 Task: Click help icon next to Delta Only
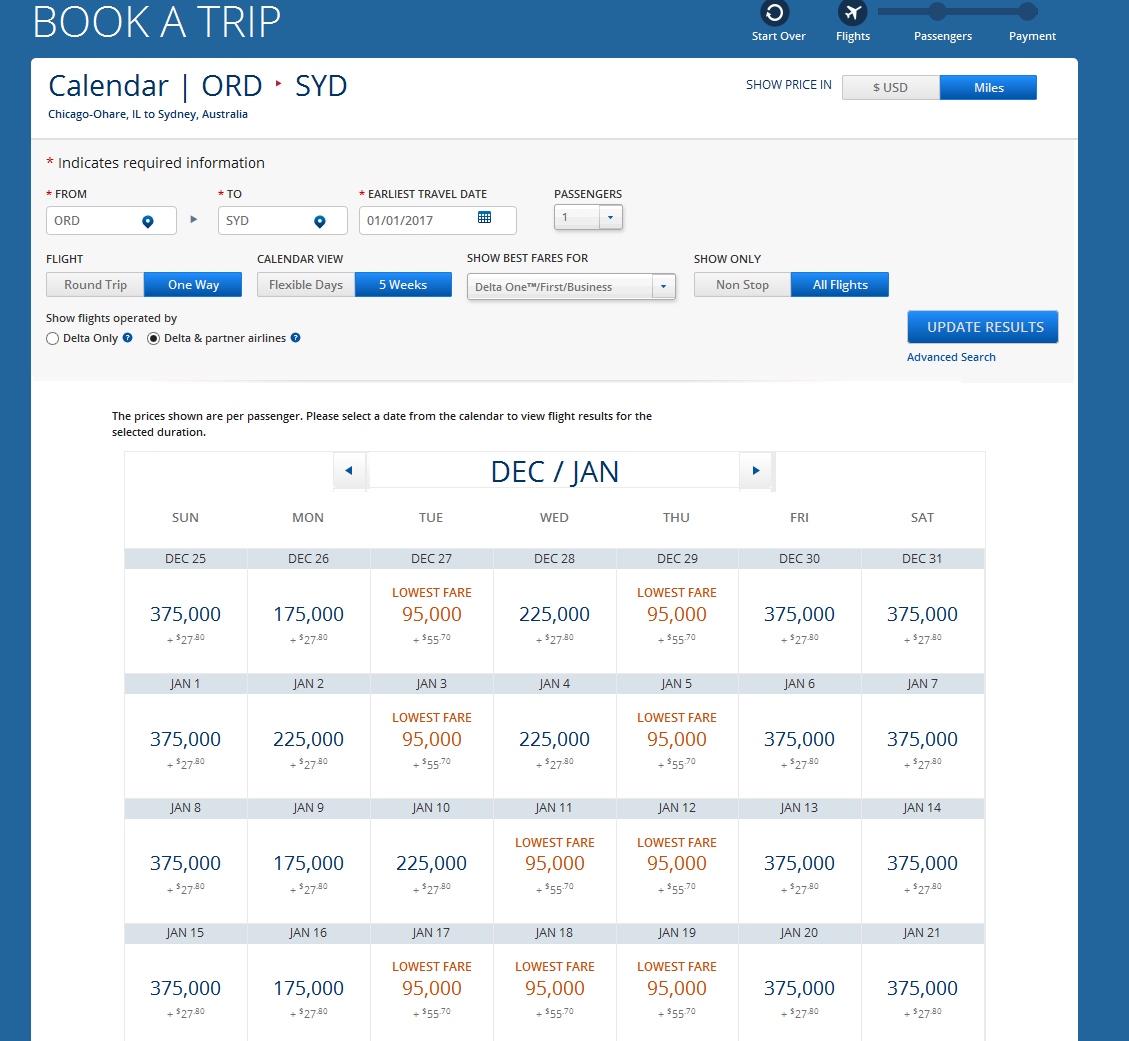[x=128, y=338]
